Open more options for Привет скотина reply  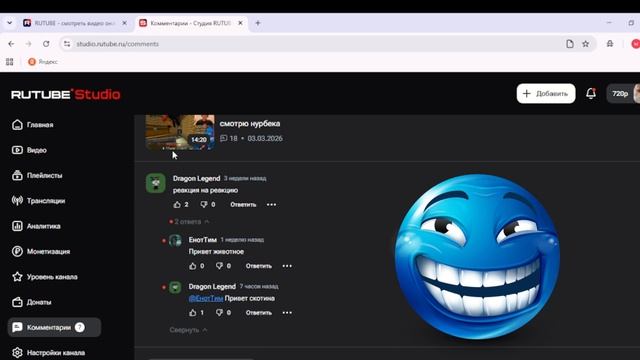[x=287, y=313]
